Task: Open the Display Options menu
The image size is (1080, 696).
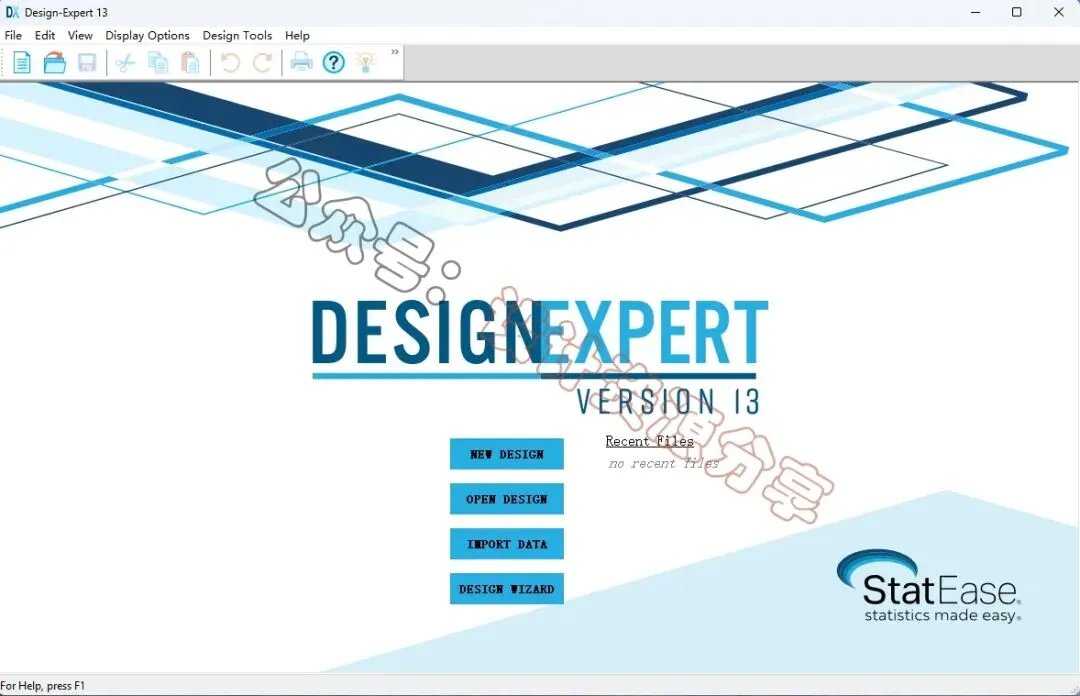Action: [147, 35]
